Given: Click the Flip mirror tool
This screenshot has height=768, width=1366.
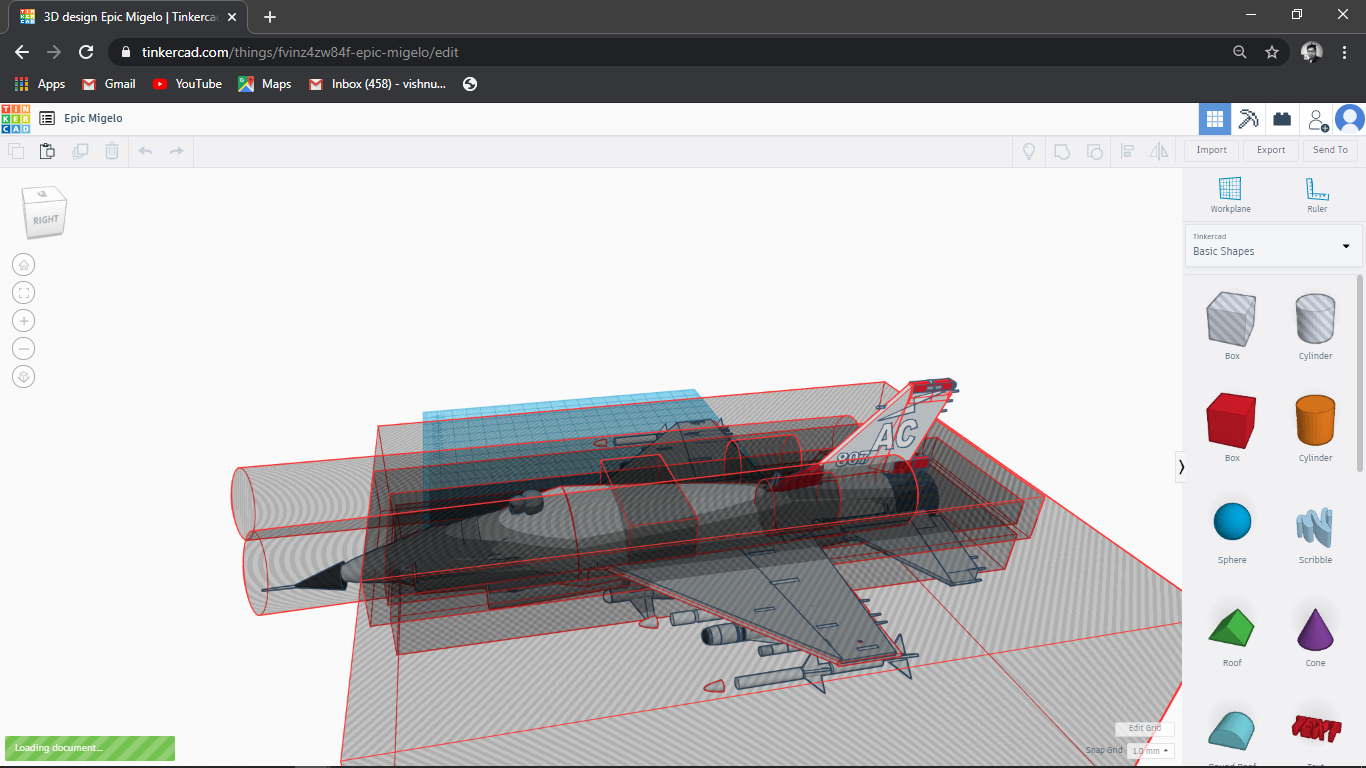Looking at the screenshot, I should point(1159,150).
